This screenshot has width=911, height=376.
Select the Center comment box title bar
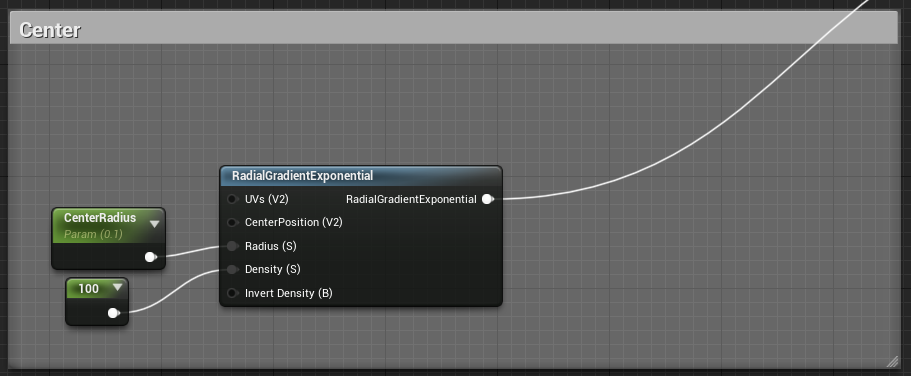454,28
